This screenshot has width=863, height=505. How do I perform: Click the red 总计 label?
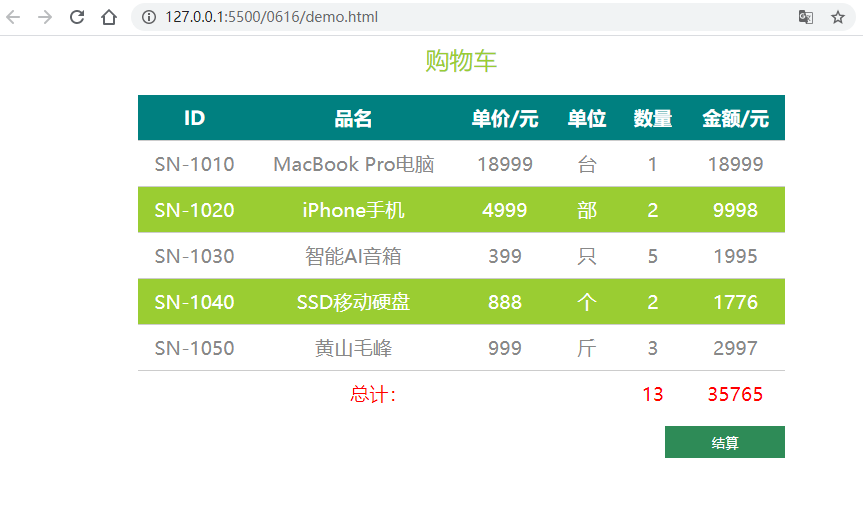tap(373, 394)
